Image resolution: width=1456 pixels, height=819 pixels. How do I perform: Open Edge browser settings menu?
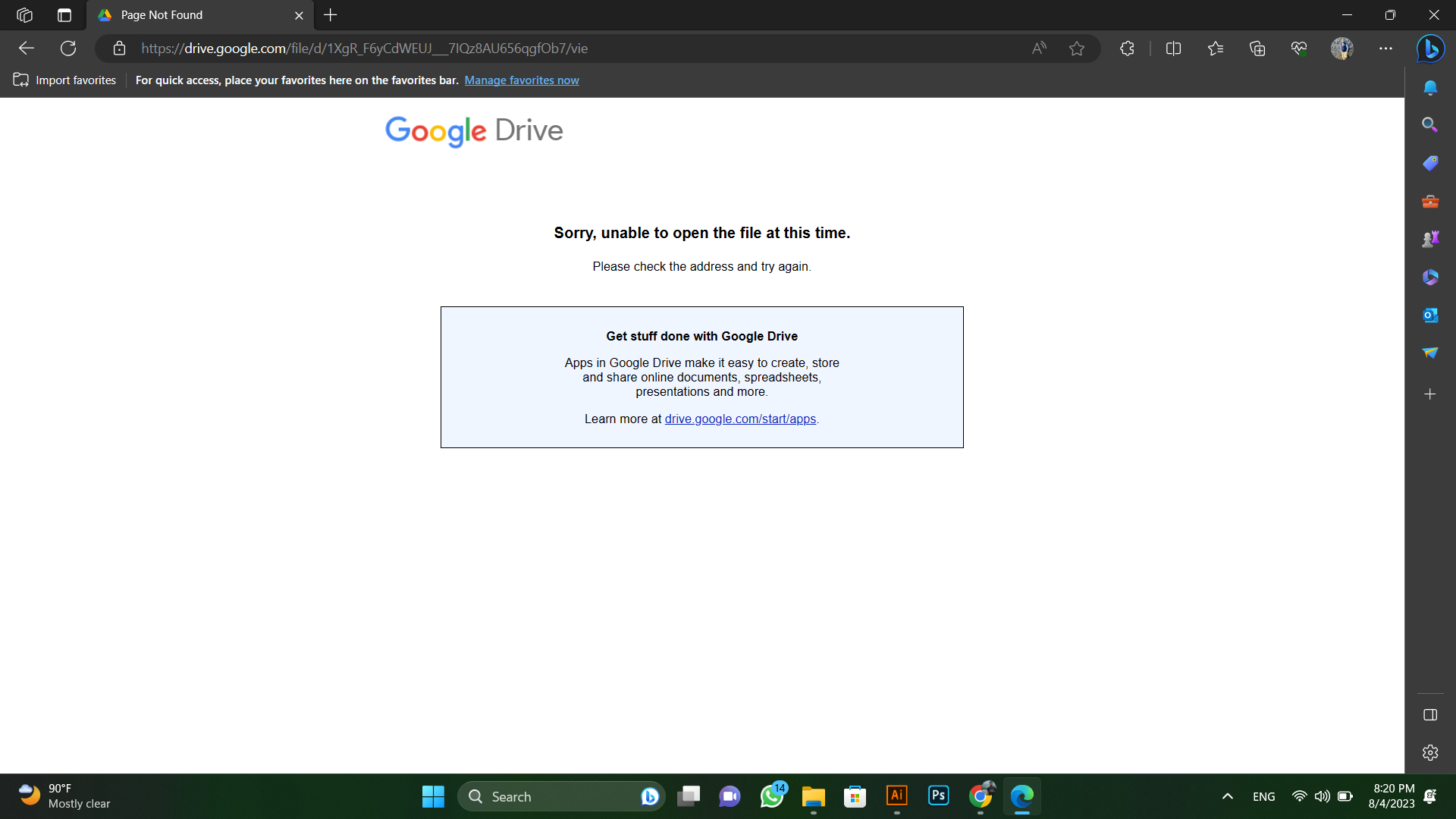pyautogui.click(x=1386, y=48)
